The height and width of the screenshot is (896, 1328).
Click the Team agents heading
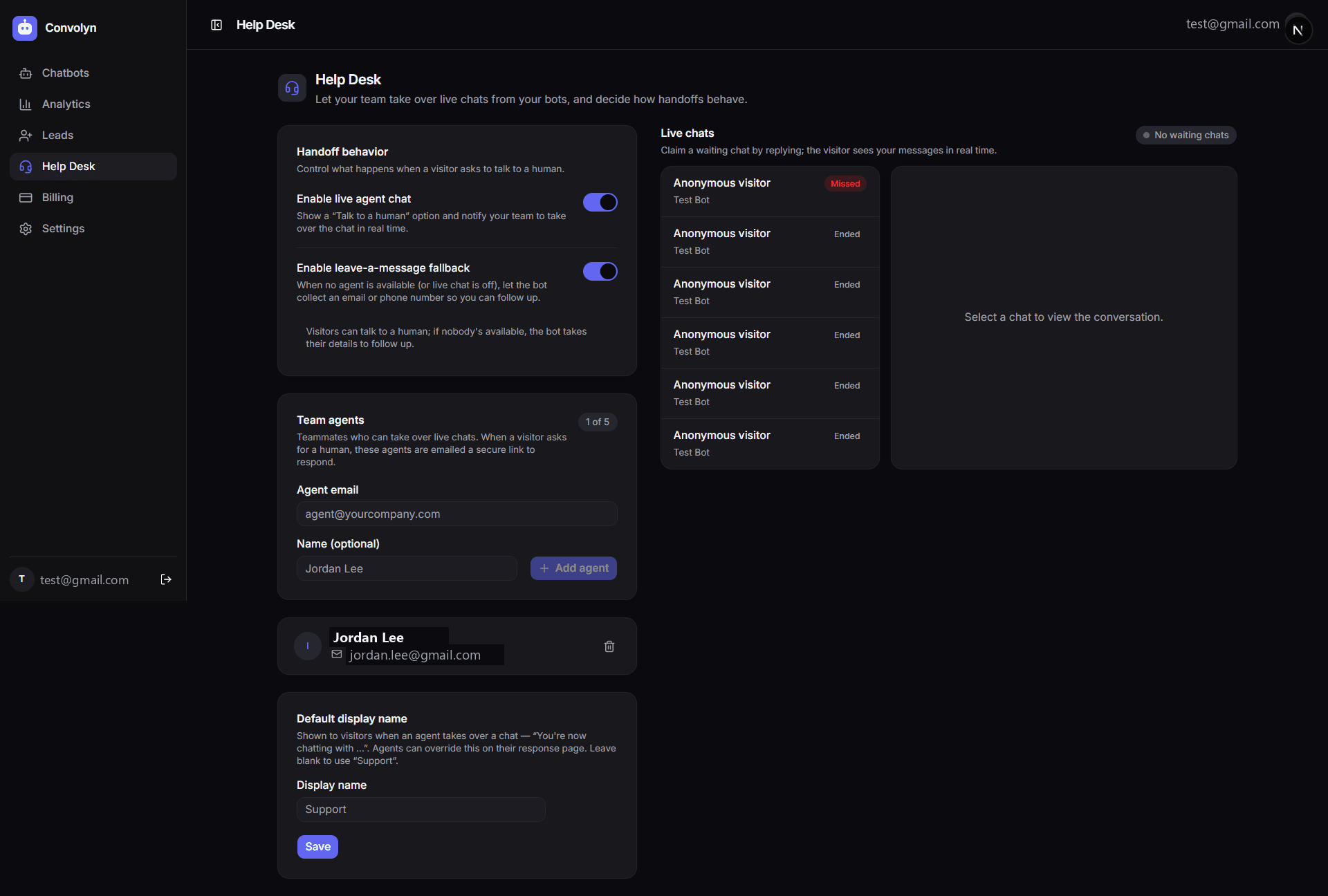tap(330, 420)
